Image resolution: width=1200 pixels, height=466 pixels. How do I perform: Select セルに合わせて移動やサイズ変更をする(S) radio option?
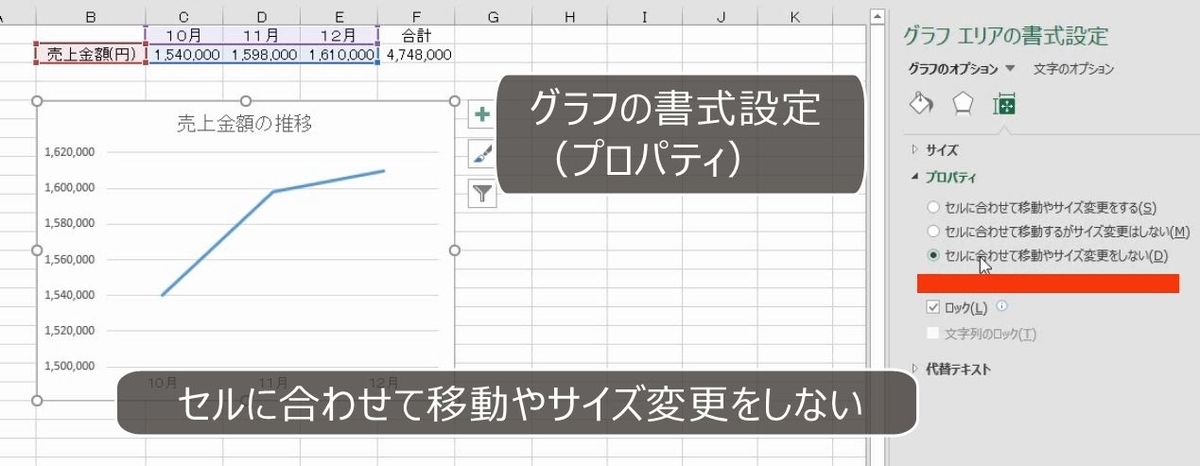[x=1042, y=207]
